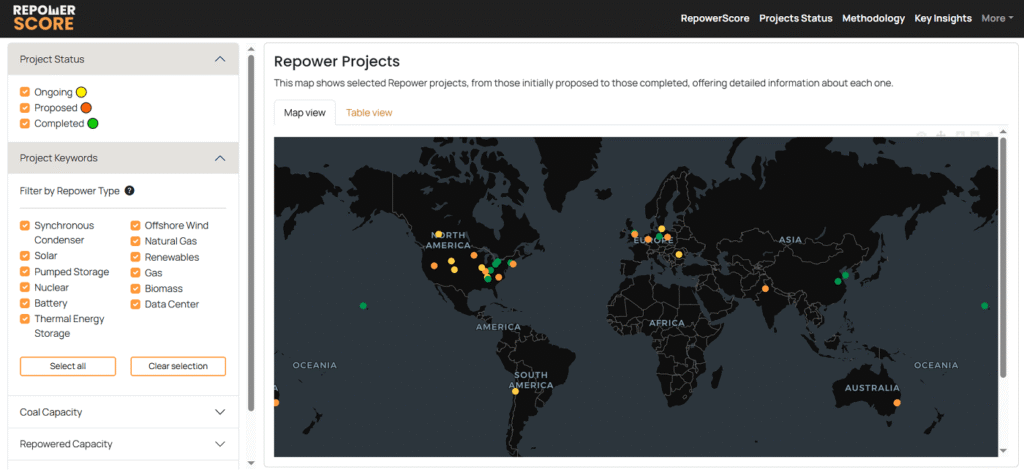This screenshot has height=470, width=1024.
Task: Click the yellow Ongoing status dot
Action: pyautogui.click(x=82, y=92)
